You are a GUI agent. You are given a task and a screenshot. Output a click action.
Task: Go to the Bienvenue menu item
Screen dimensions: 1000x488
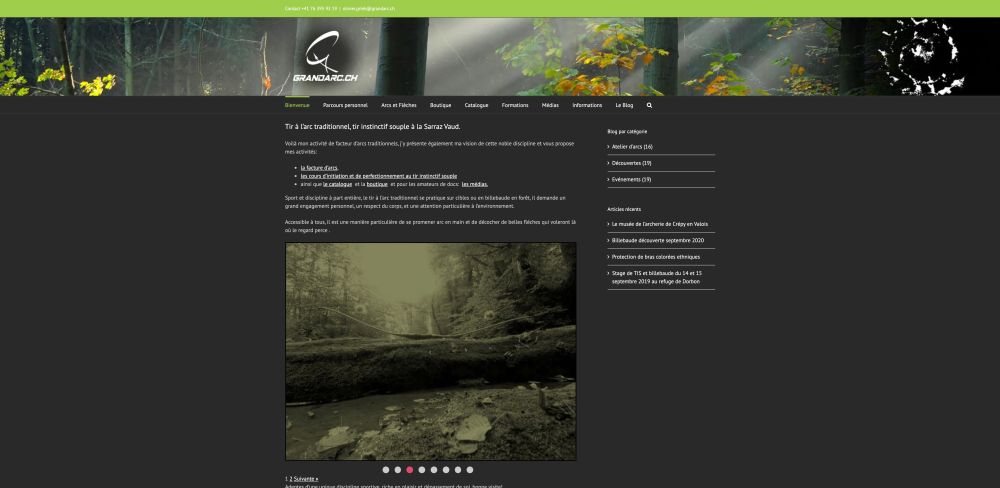pyautogui.click(x=297, y=105)
